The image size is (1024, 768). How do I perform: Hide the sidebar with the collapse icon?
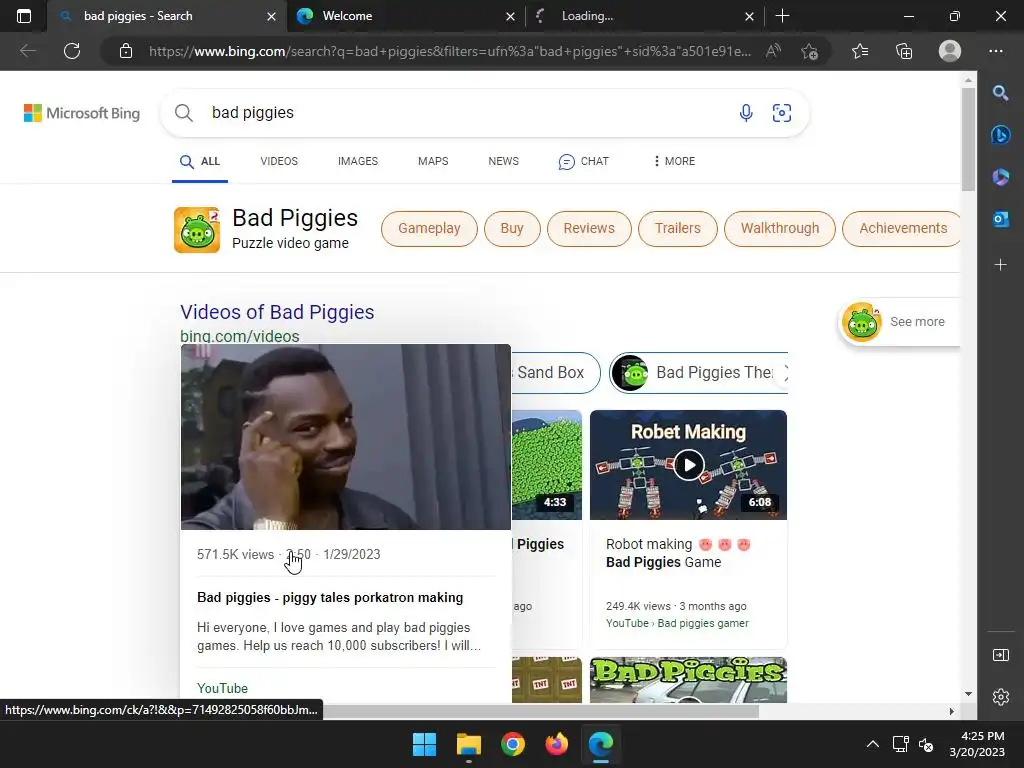click(x=1000, y=655)
